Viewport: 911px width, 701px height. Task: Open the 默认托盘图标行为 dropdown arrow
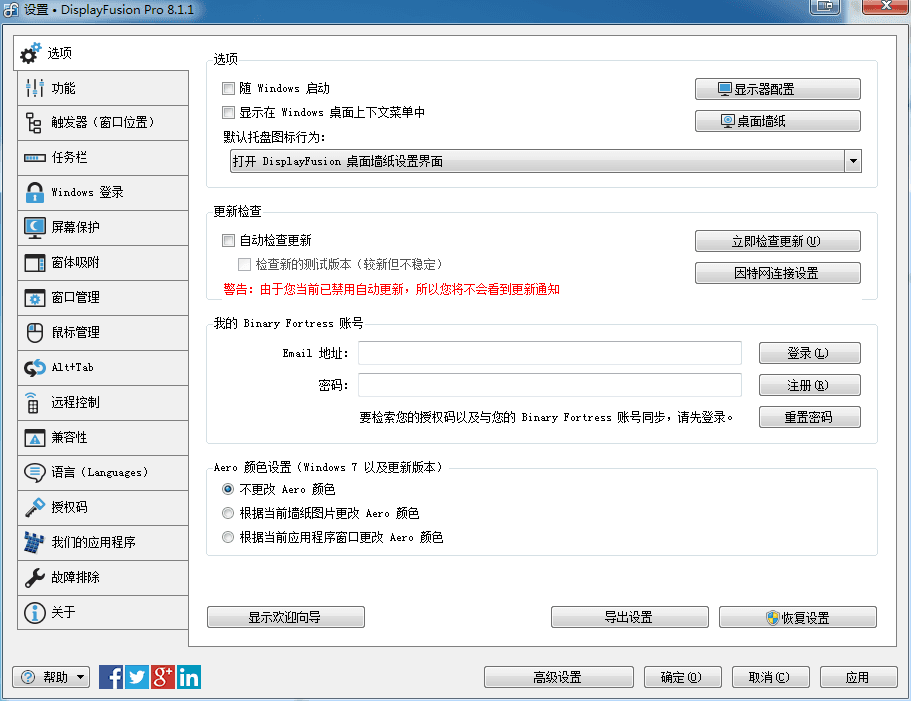(852, 161)
